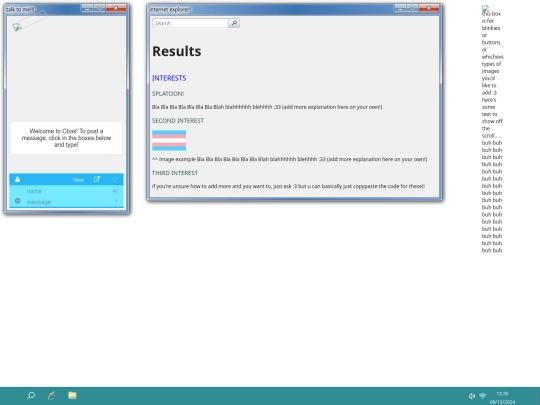The width and height of the screenshot is (540, 405).
Task: Click the trans flag image under SECOND INTEREST
Action: click(x=169, y=141)
